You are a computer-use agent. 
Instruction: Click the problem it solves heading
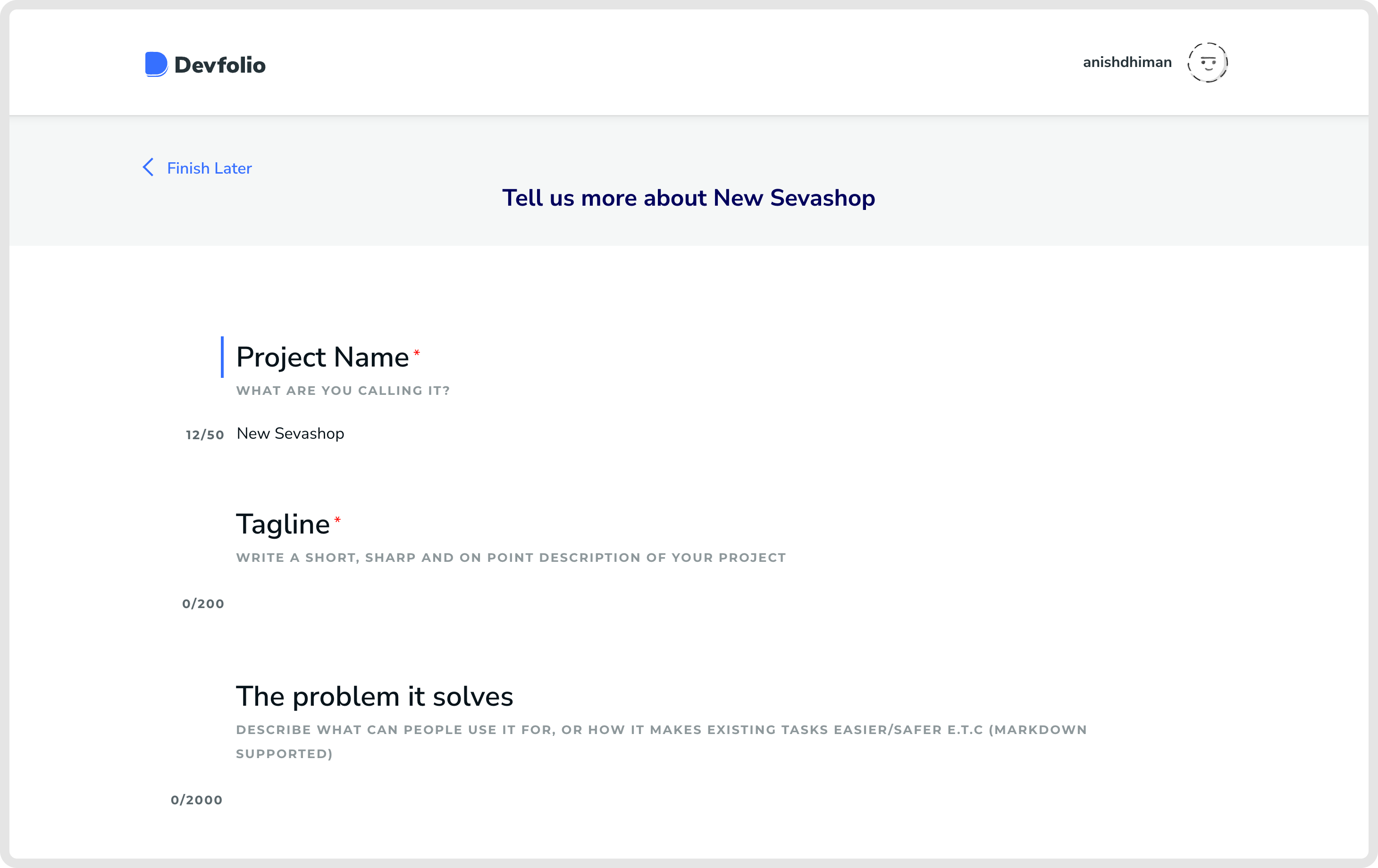374,697
